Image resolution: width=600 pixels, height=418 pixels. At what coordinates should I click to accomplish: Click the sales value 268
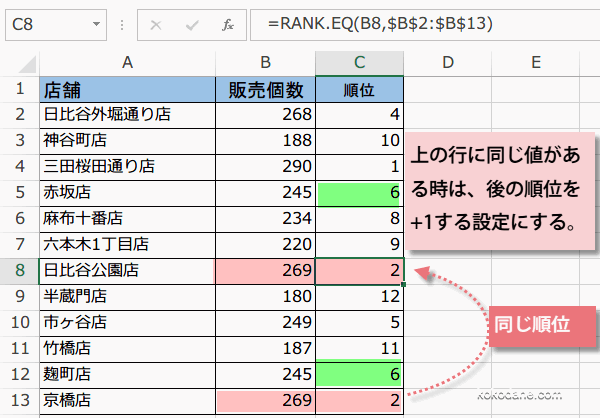click(x=266, y=115)
